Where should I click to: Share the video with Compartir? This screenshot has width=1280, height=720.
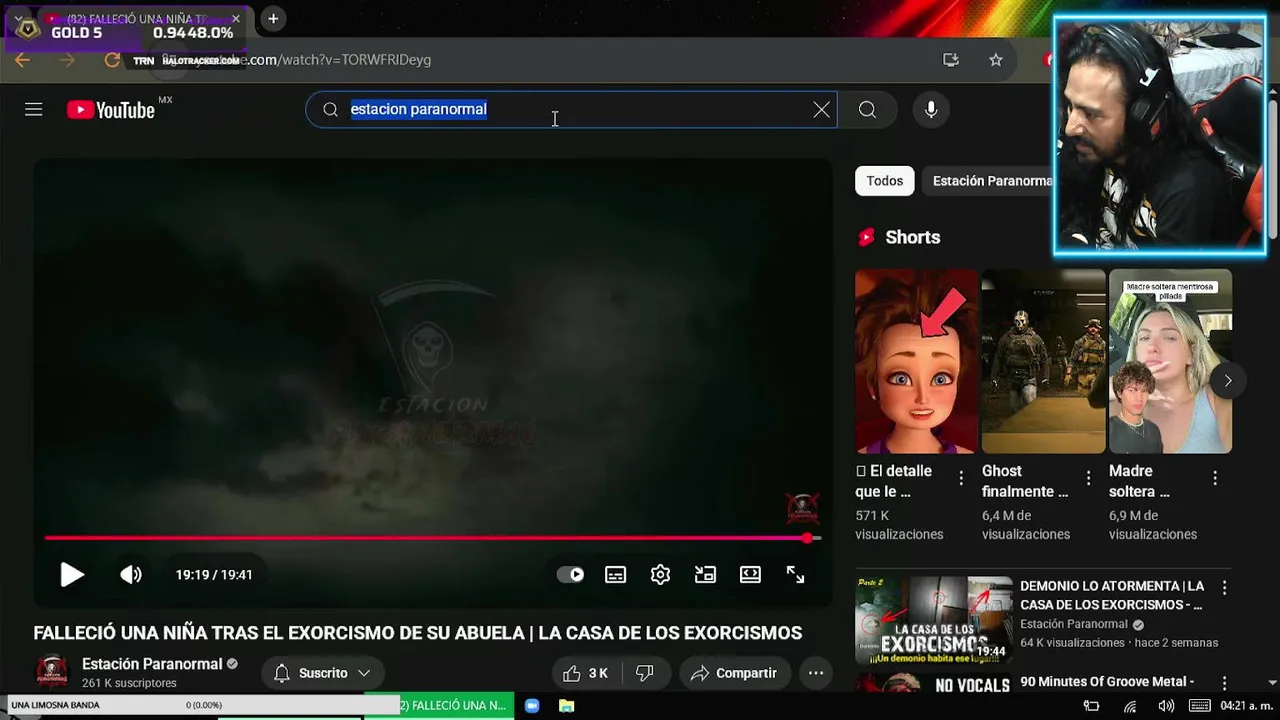coord(734,673)
